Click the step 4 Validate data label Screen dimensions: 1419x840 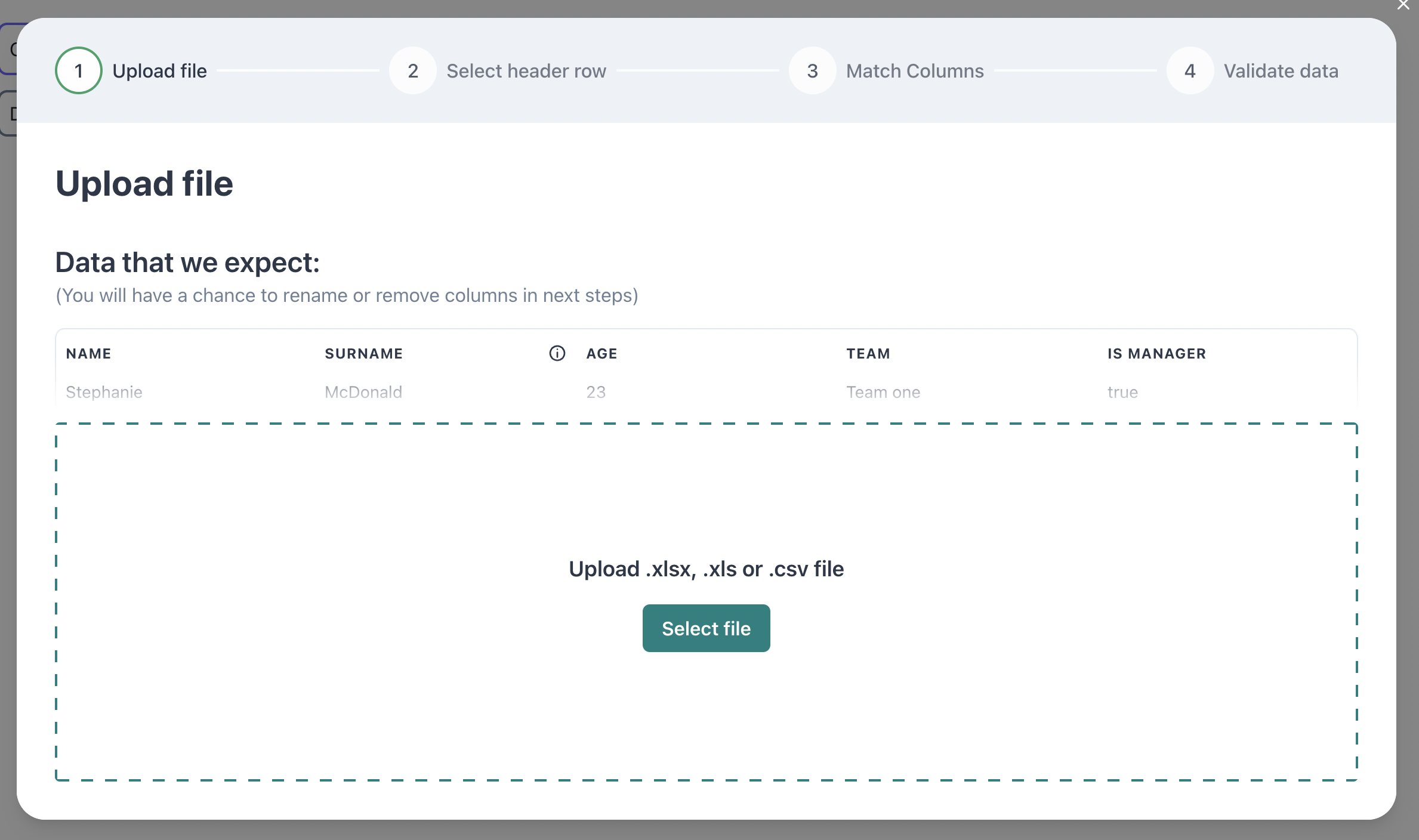[1280, 70]
